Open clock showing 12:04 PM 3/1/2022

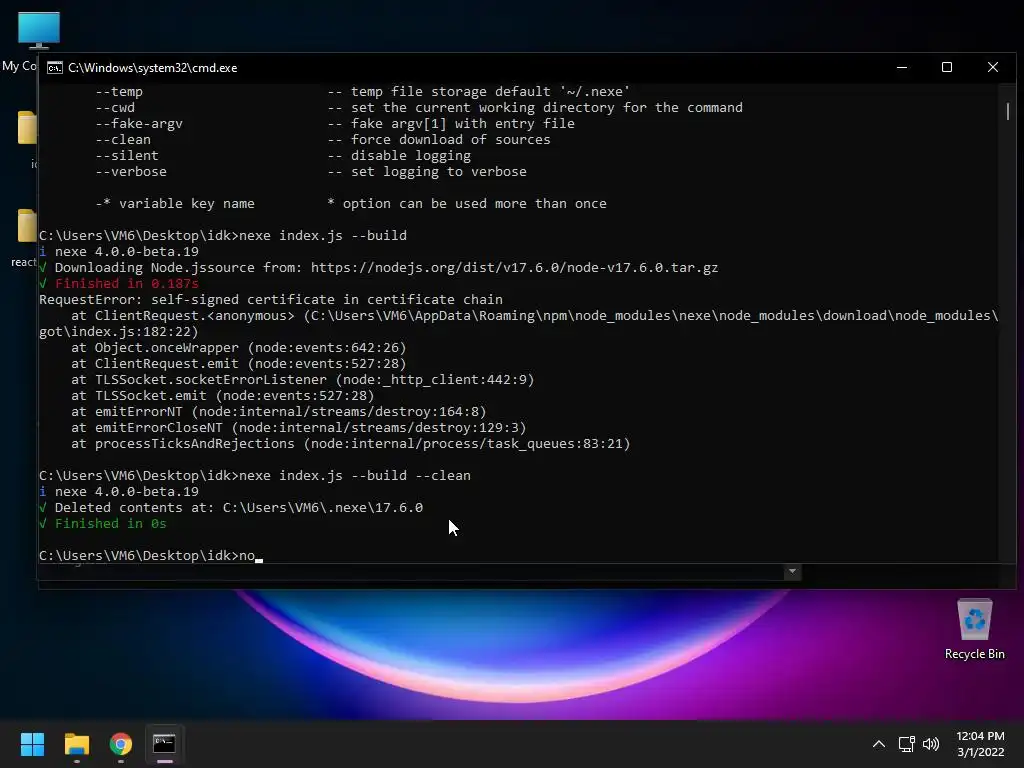point(980,744)
